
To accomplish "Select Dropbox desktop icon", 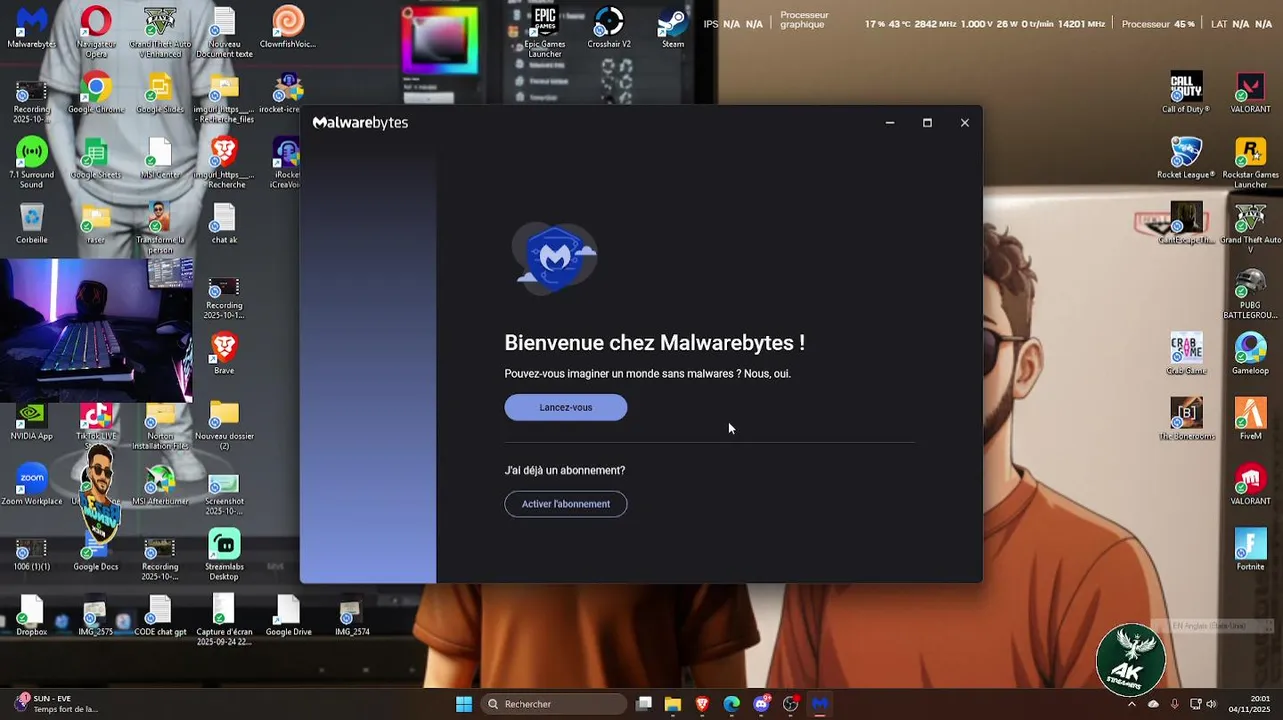I will pos(32,615).
